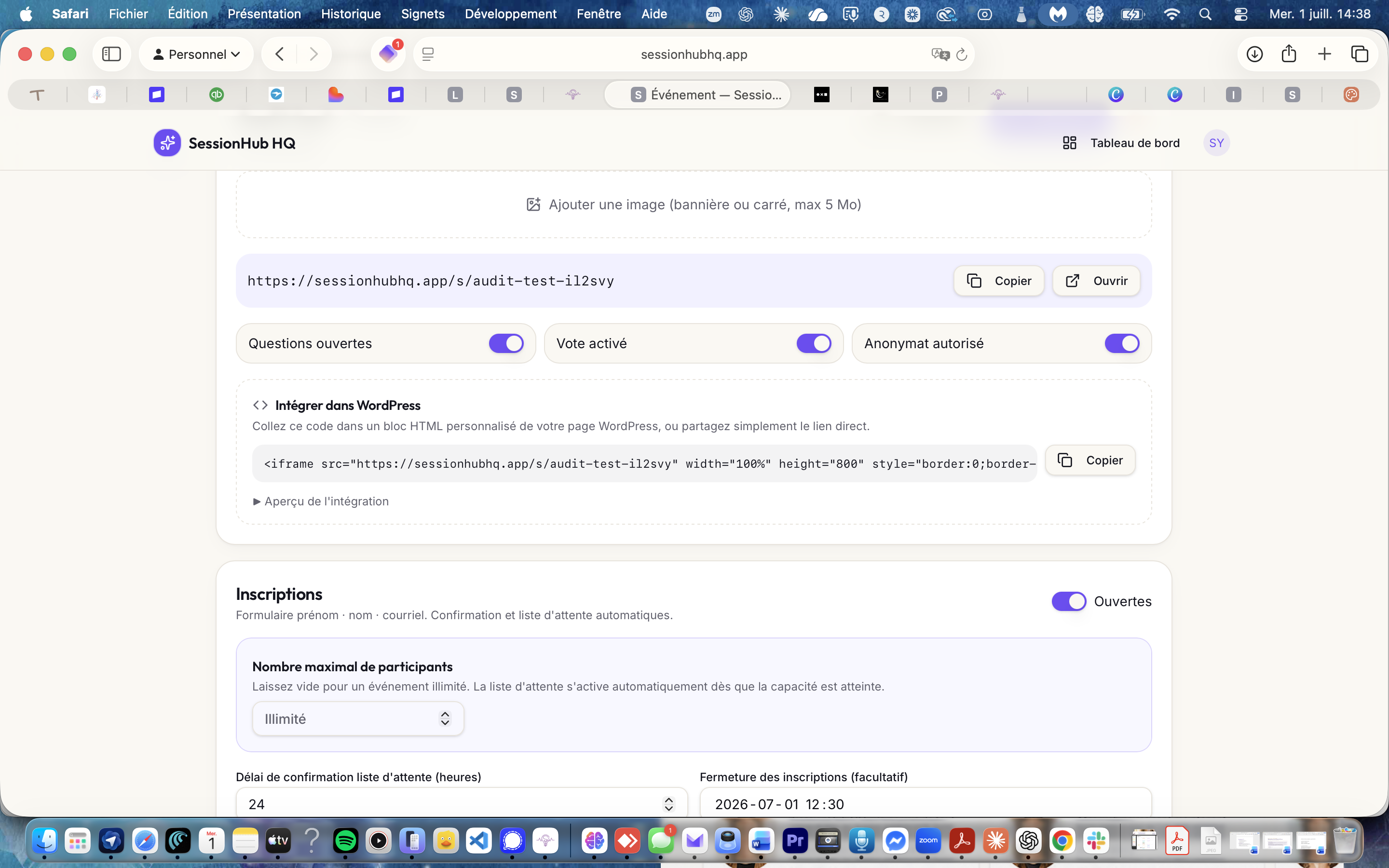This screenshot has width=1389, height=868.
Task: Open a new tab with the plus icon
Action: pos(1324,54)
